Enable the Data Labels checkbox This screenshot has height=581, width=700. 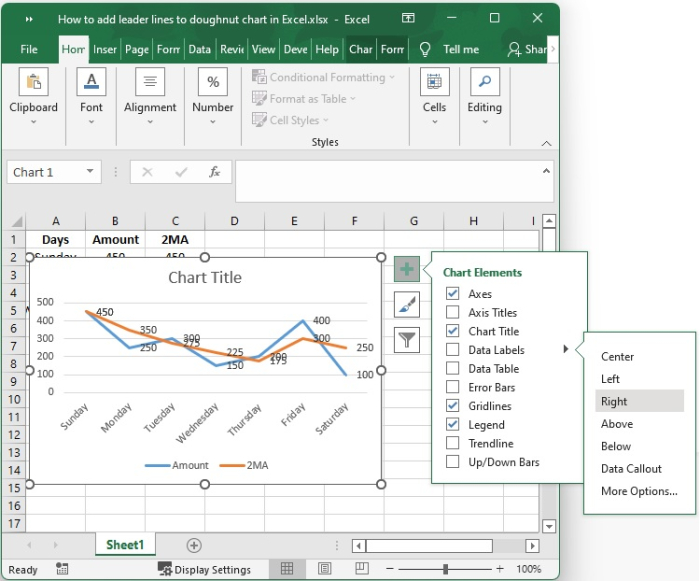click(x=452, y=350)
